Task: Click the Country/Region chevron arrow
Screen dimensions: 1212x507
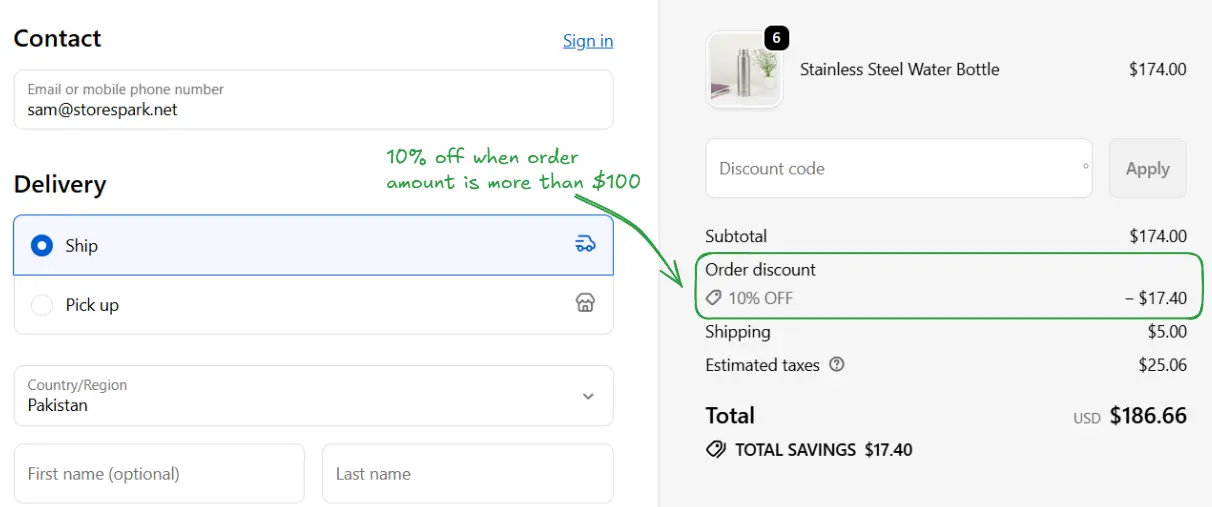Action: pyautogui.click(x=588, y=396)
